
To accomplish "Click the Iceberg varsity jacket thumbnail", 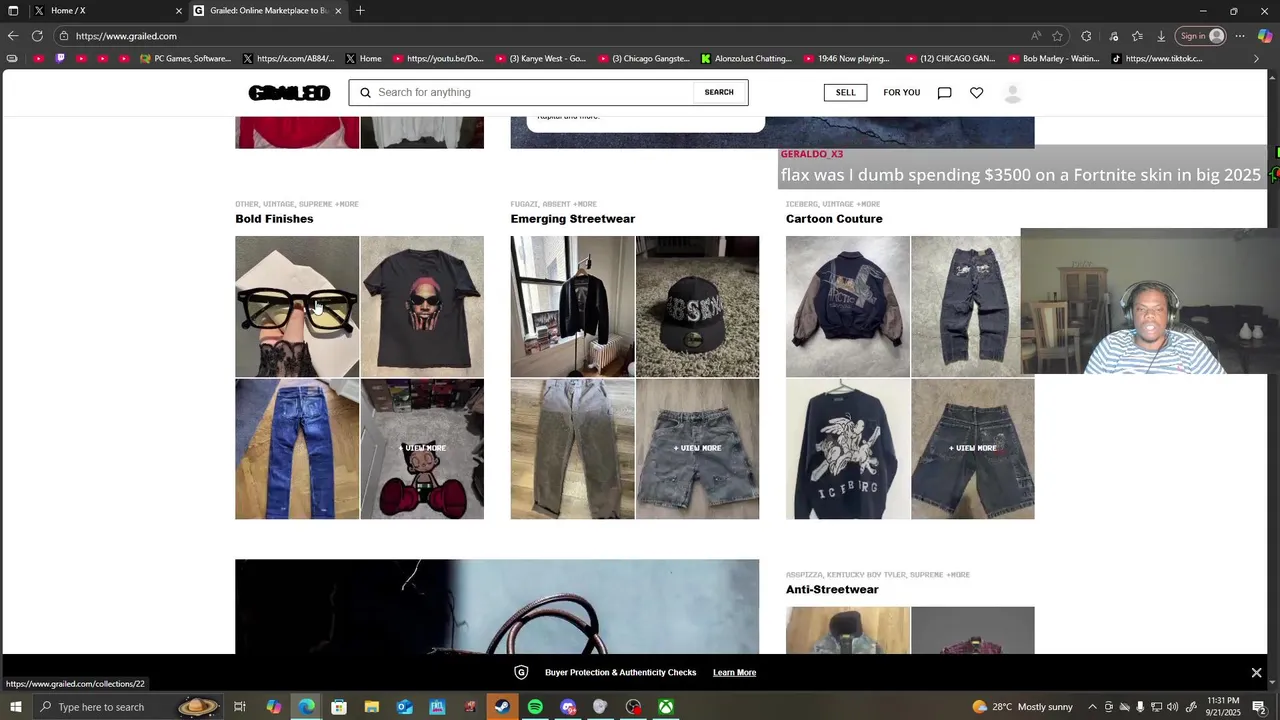I will 847,306.
